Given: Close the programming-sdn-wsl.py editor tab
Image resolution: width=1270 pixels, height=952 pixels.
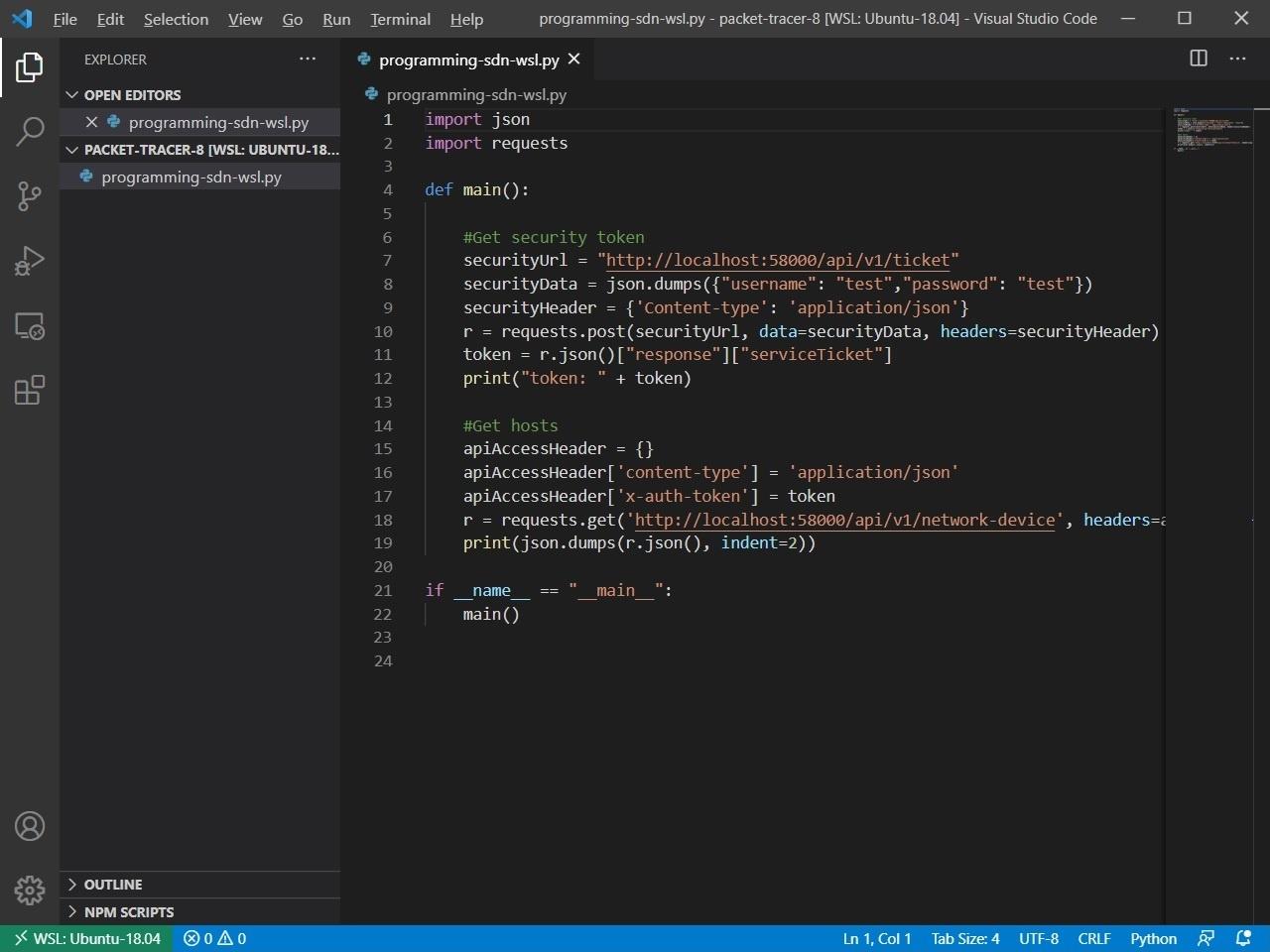Looking at the screenshot, I should pos(574,59).
